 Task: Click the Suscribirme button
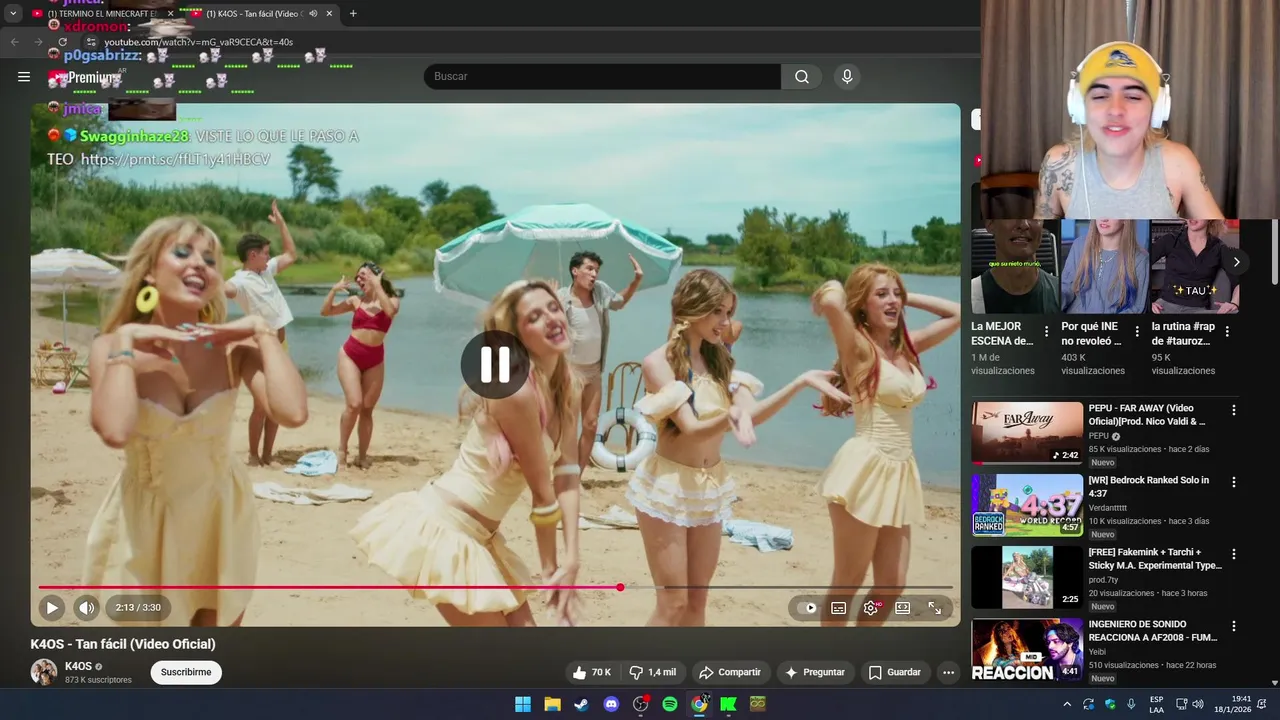point(186,672)
